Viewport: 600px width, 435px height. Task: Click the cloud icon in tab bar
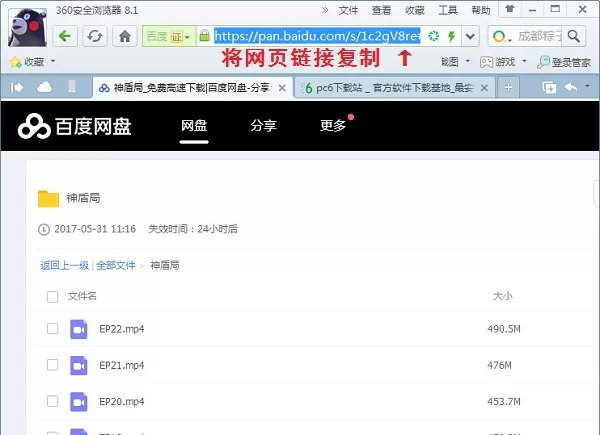coord(44,88)
